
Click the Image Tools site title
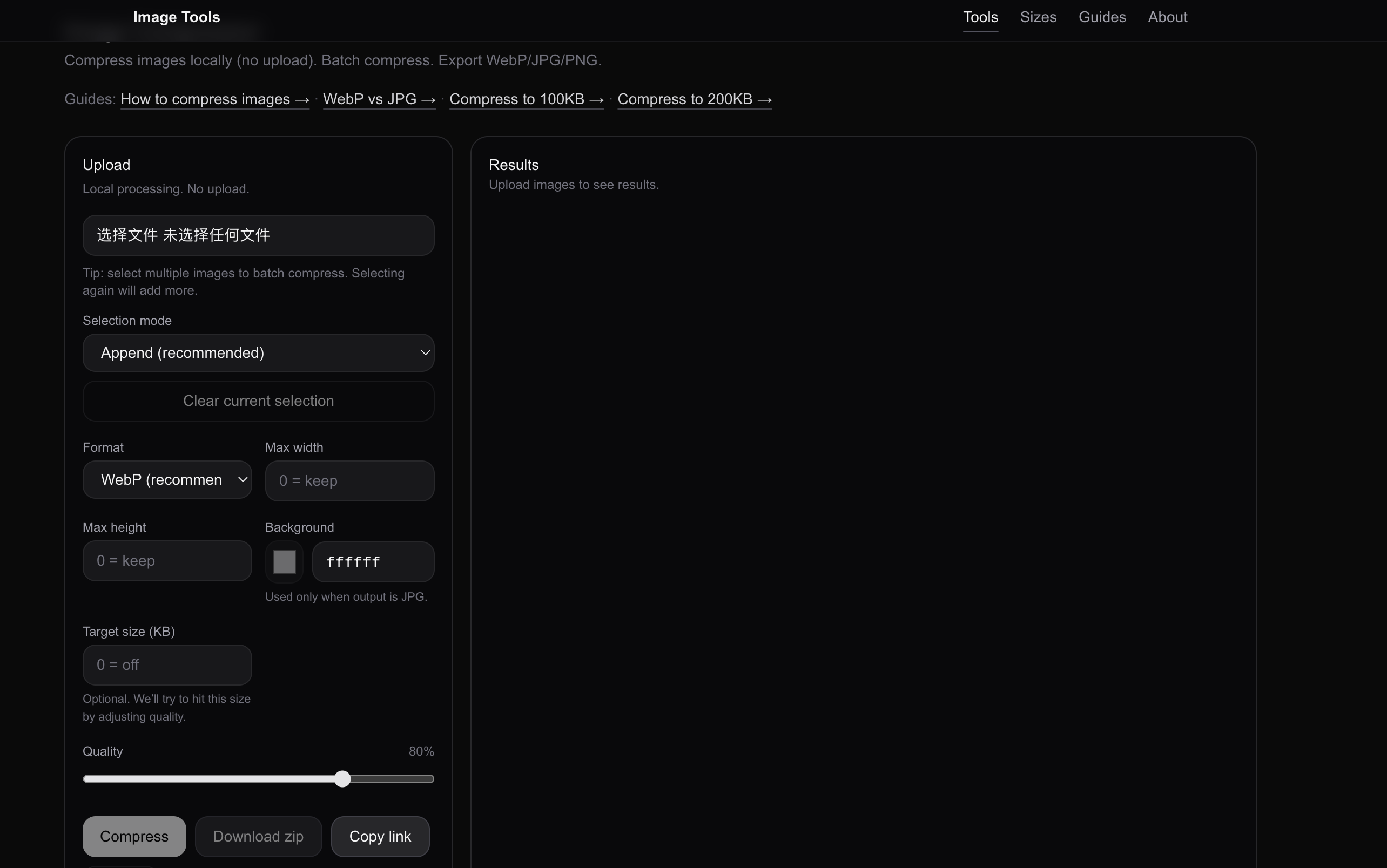(x=176, y=17)
